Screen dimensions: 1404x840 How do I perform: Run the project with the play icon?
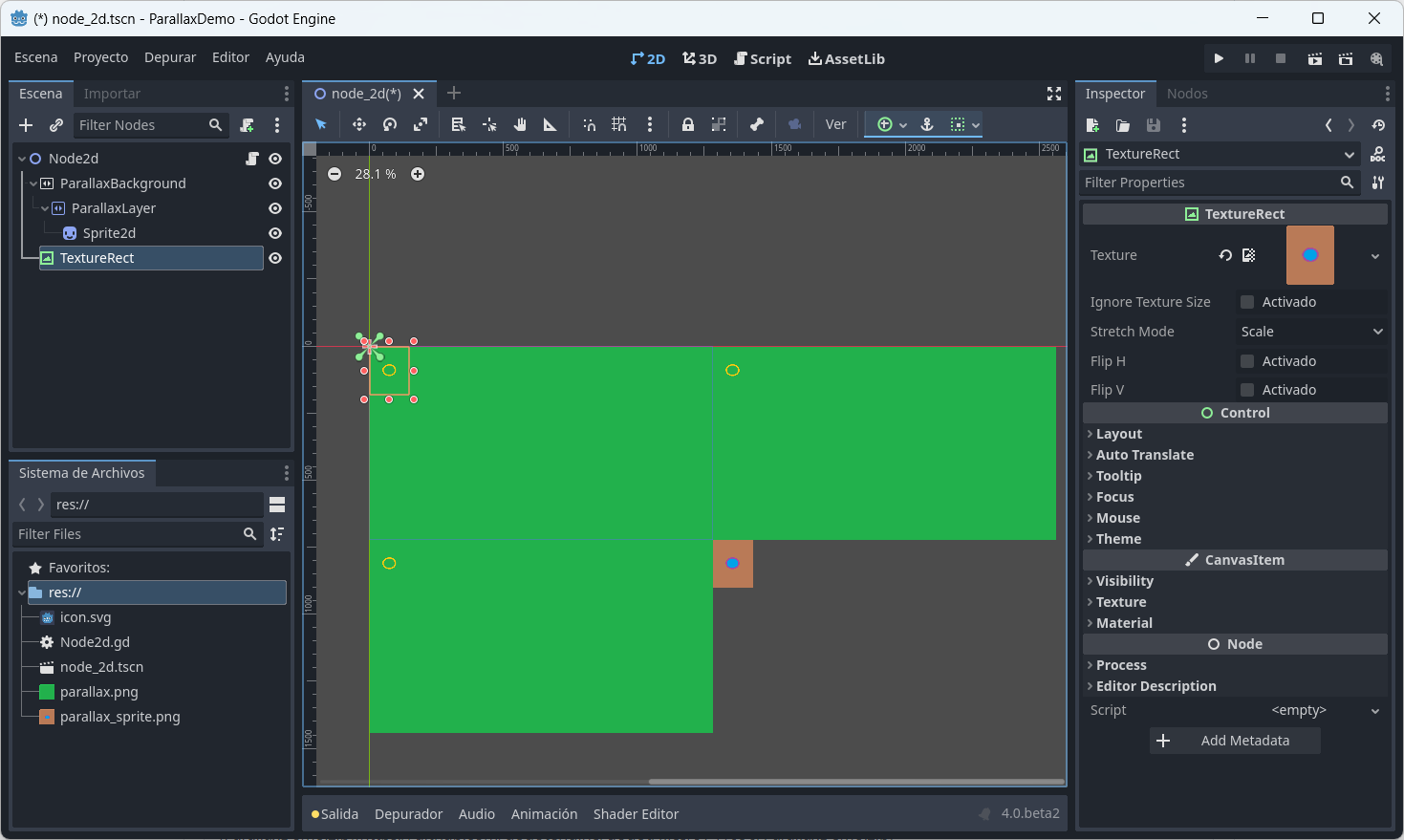1219,58
